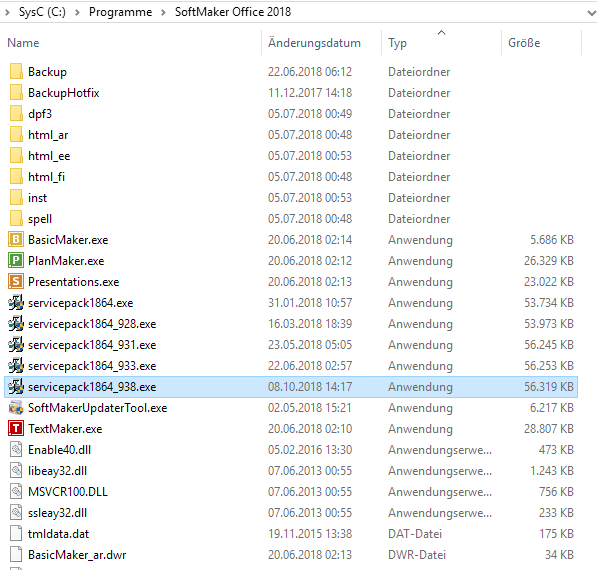Select the file name BasicMaker_ar.dwr
597x570 pixels.
[77, 555]
